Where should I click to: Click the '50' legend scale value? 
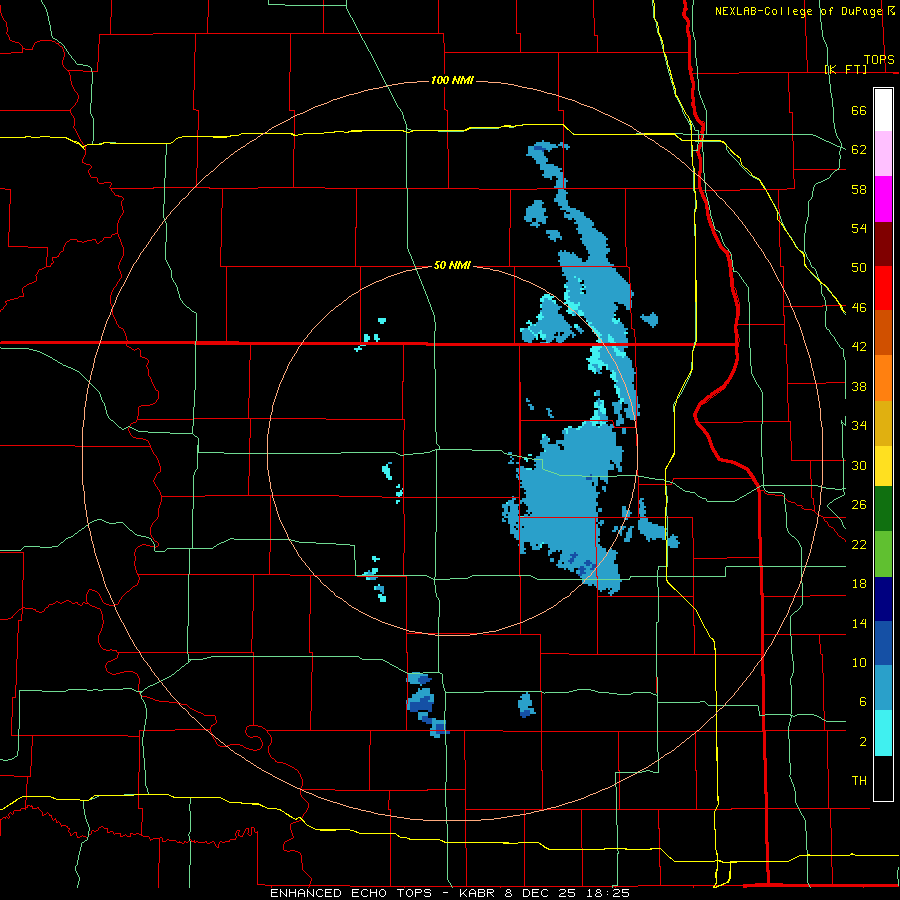click(859, 267)
